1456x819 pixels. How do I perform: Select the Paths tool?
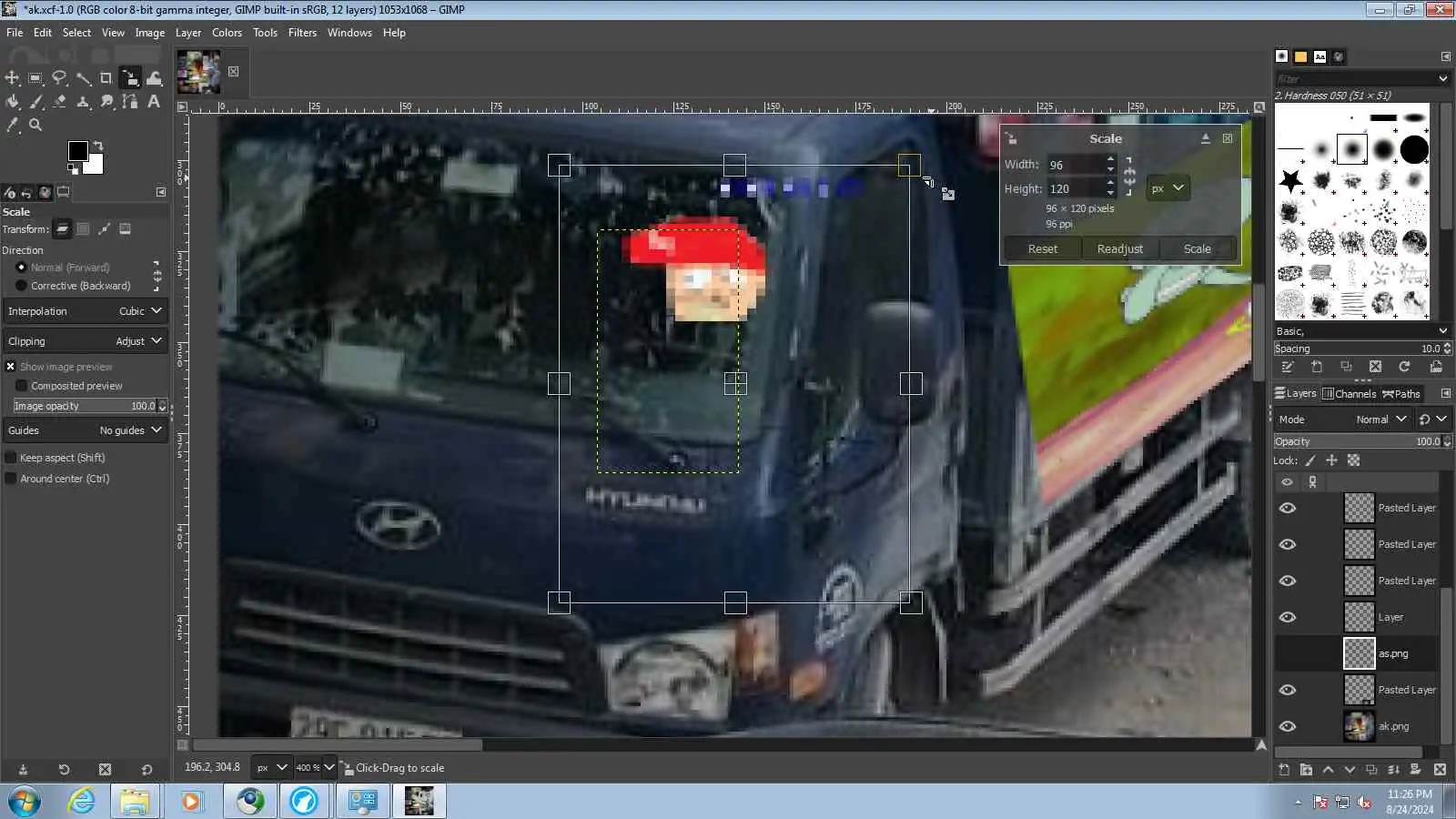point(130,102)
